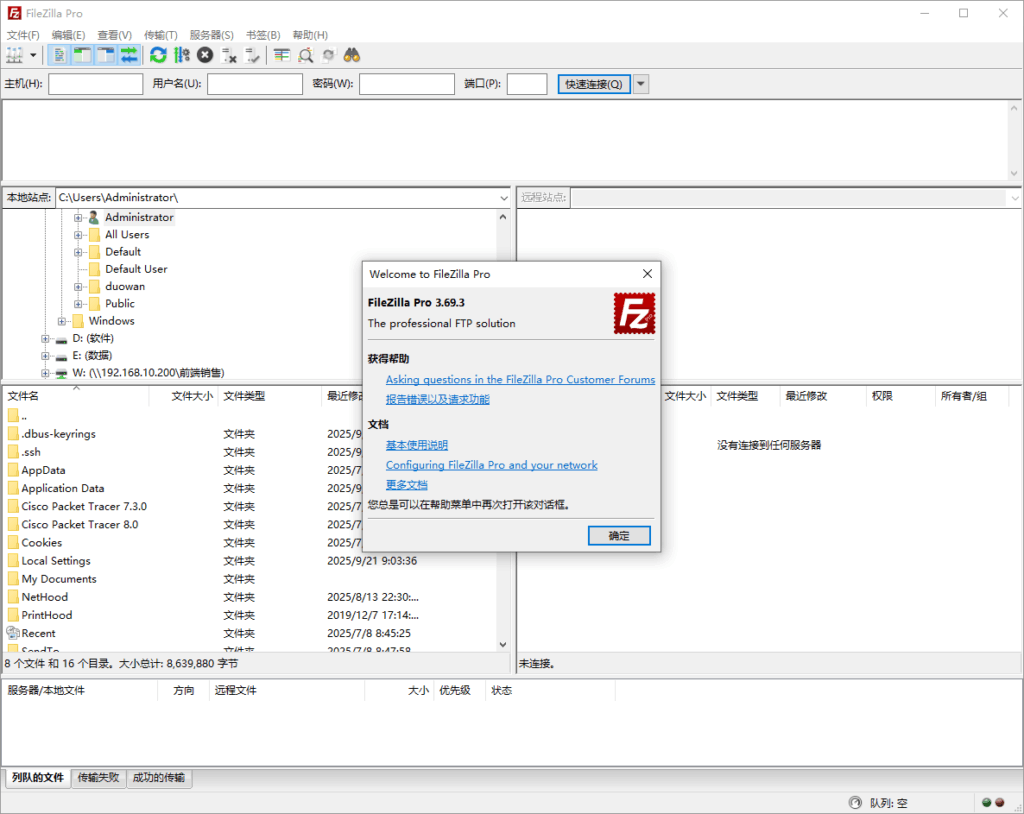This screenshot has width=1024, height=814.
Task: Open the speed limit control in status bar
Action: point(855,802)
